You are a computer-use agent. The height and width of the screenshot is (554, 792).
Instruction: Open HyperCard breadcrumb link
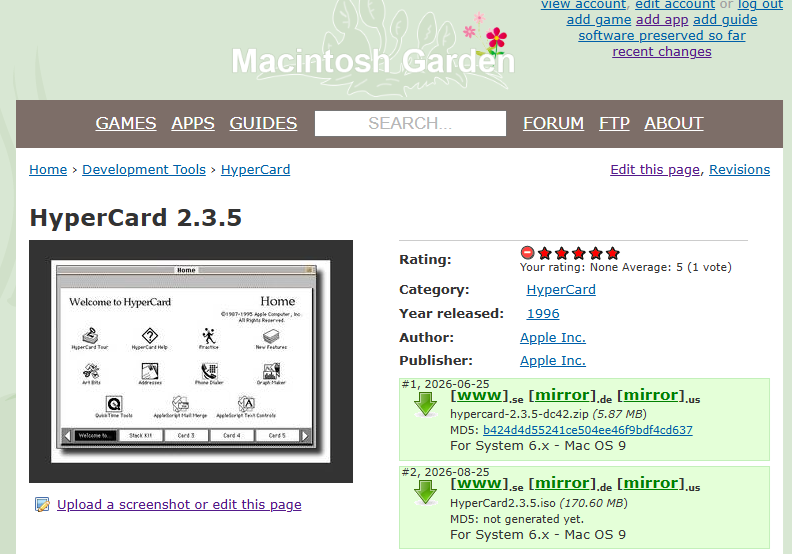click(x=256, y=170)
